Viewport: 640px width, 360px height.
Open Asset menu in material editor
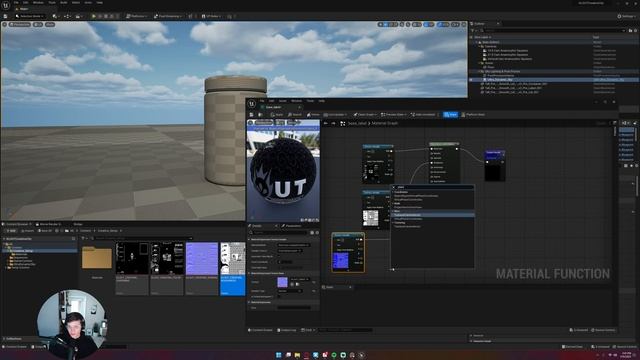(282, 101)
